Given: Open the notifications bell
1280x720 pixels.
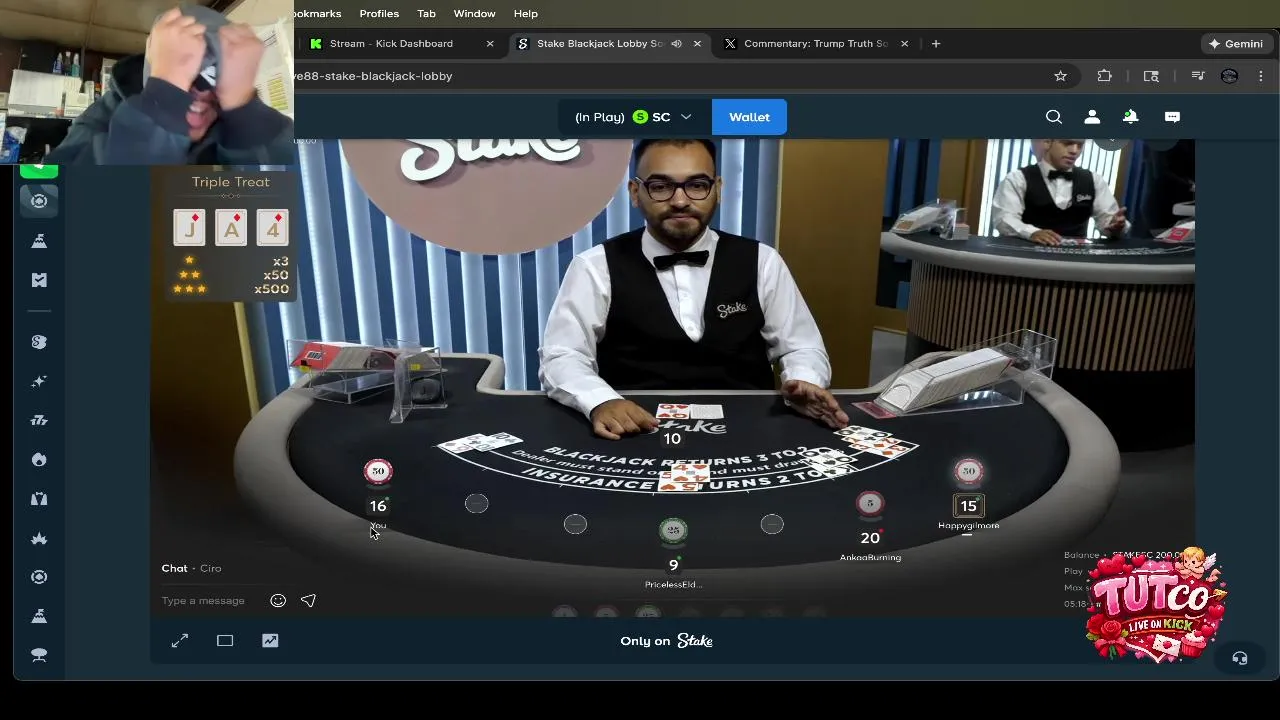Looking at the screenshot, I should (1130, 117).
